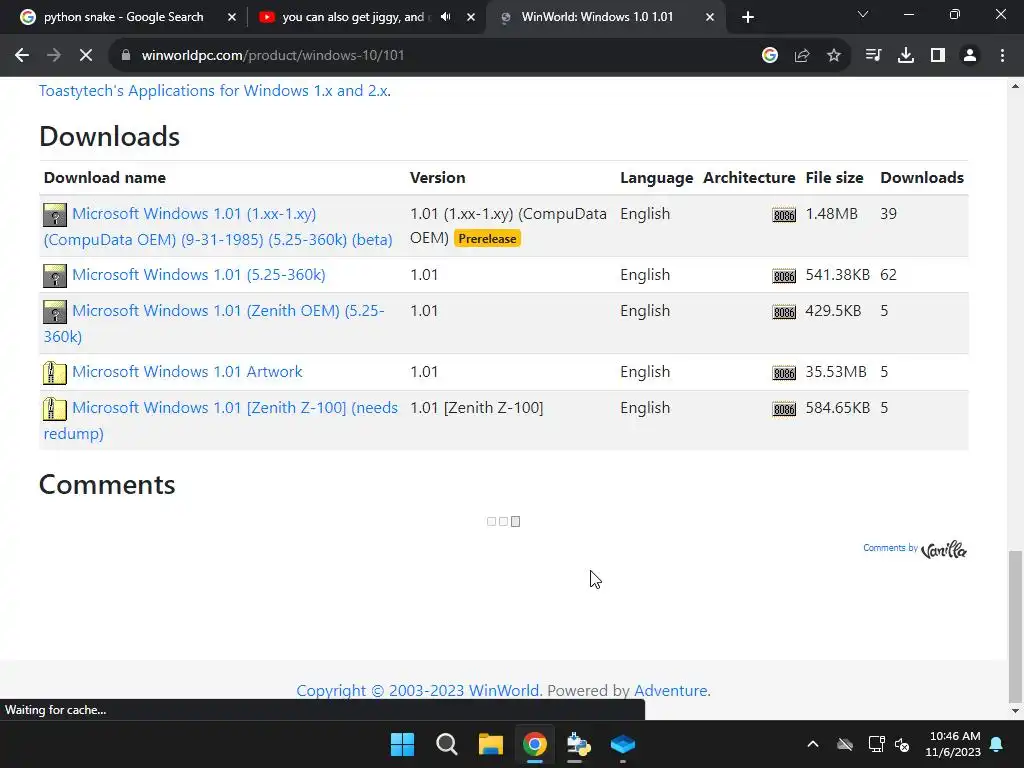
Task: Open CompuData OEM beta download link
Action: [218, 227]
